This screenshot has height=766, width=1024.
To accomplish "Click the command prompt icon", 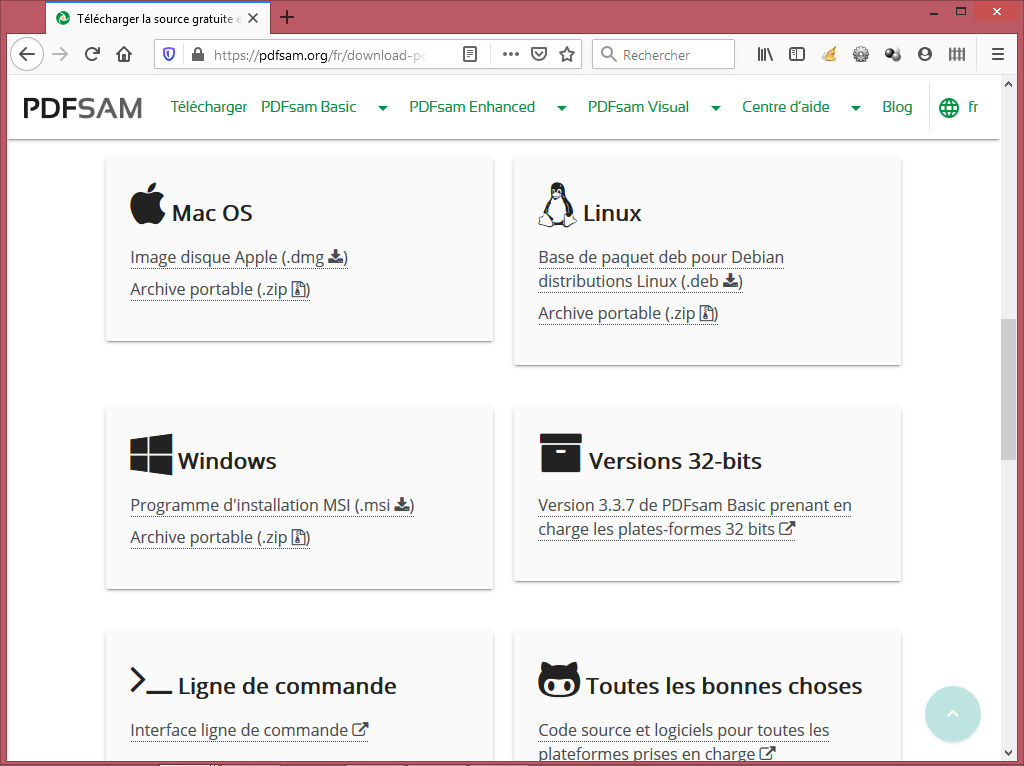I will [x=151, y=680].
